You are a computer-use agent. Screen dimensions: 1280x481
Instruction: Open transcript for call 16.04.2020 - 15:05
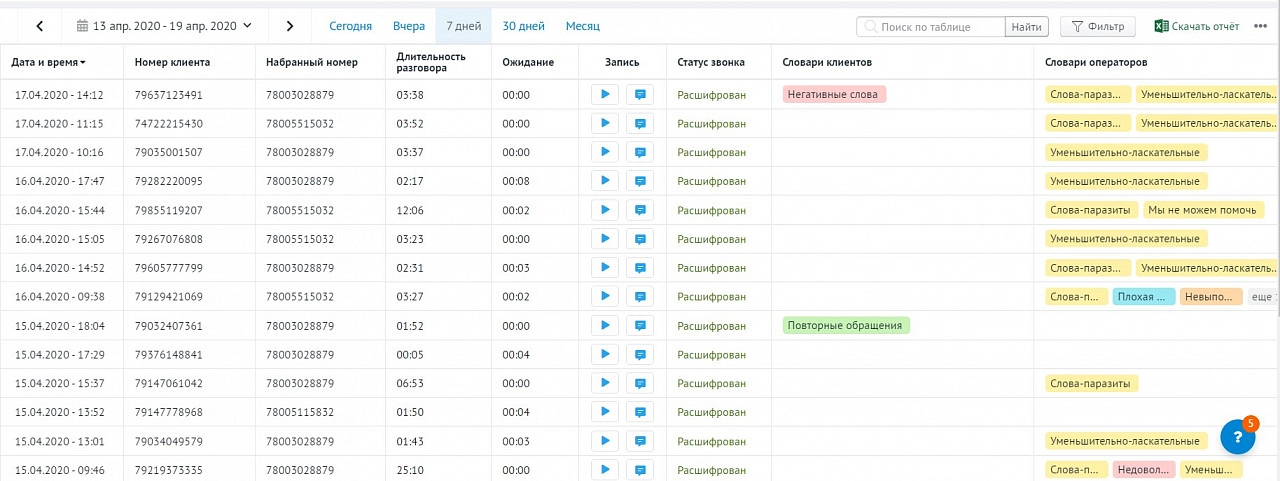pyautogui.click(x=640, y=239)
